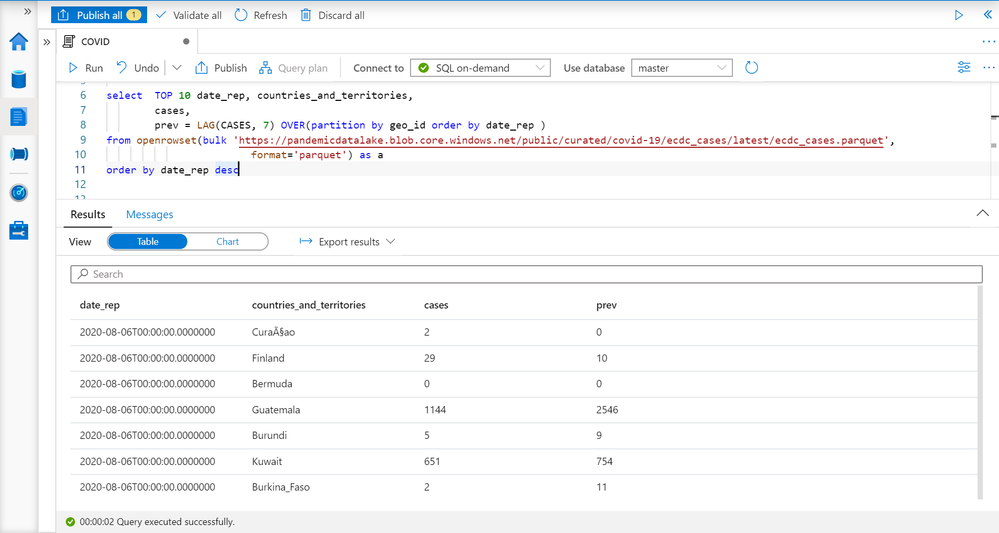
Task: Select the COVID script tab
Action: pyautogui.click(x=126, y=41)
